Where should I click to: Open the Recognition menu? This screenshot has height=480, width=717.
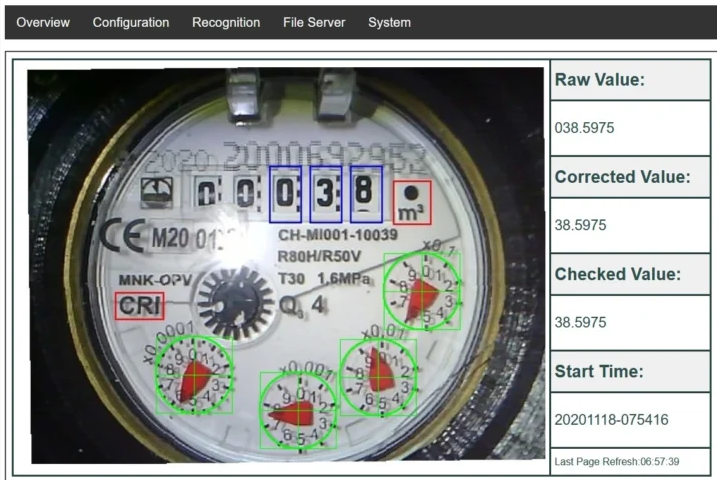pyautogui.click(x=225, y=23)
